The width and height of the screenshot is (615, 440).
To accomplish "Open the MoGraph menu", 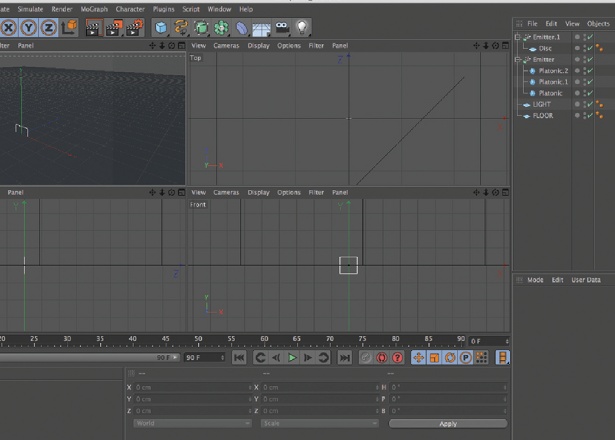I will click(x=94, y=9).
